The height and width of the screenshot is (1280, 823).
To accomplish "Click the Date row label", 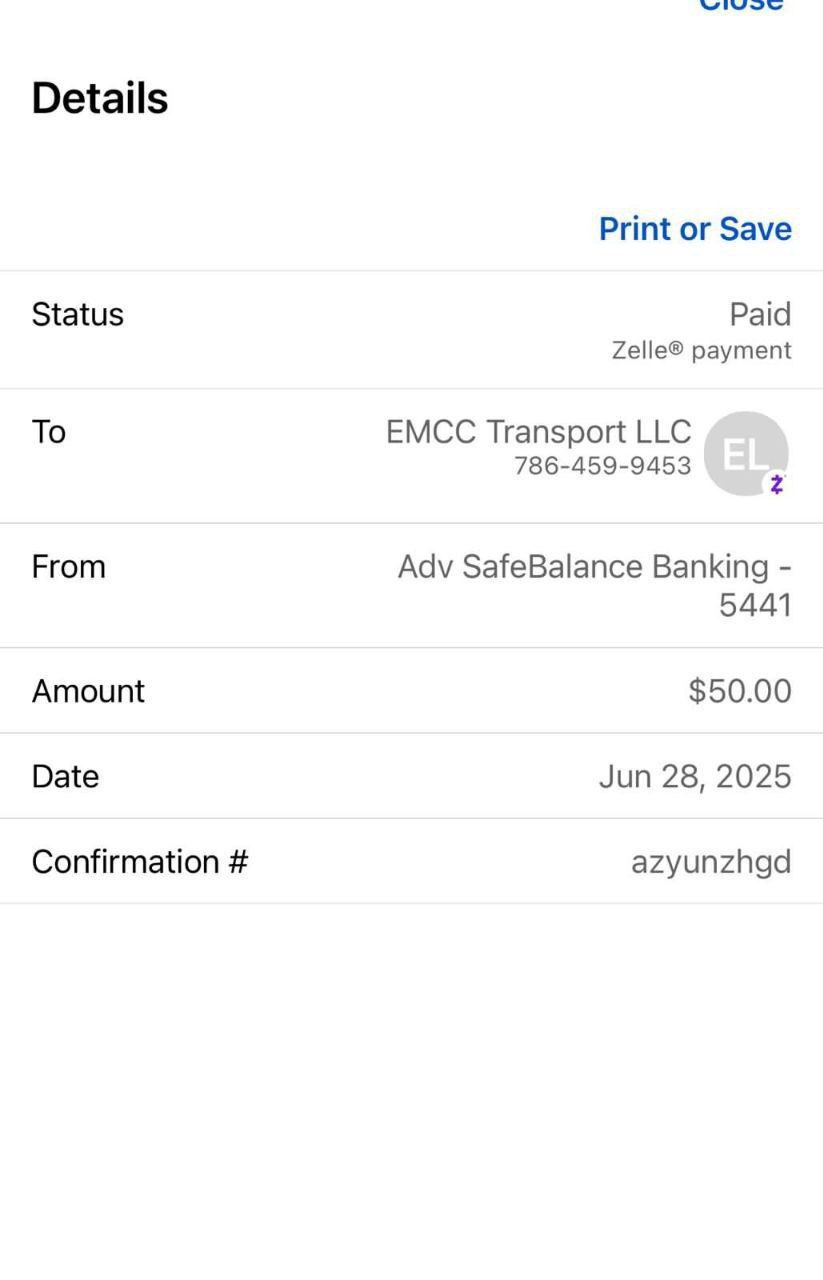I will 65,777.
